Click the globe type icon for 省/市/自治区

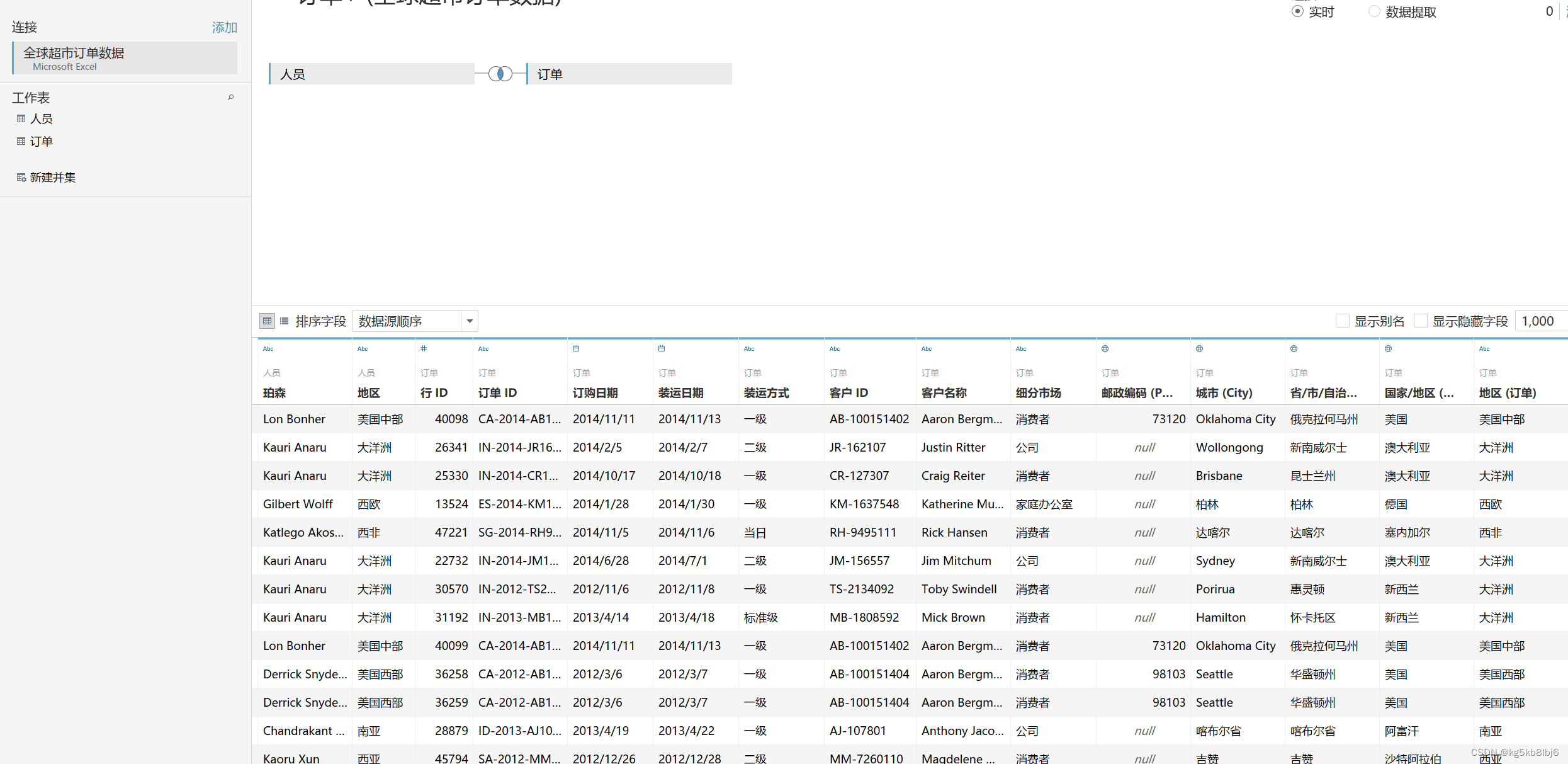point(1294,348)
